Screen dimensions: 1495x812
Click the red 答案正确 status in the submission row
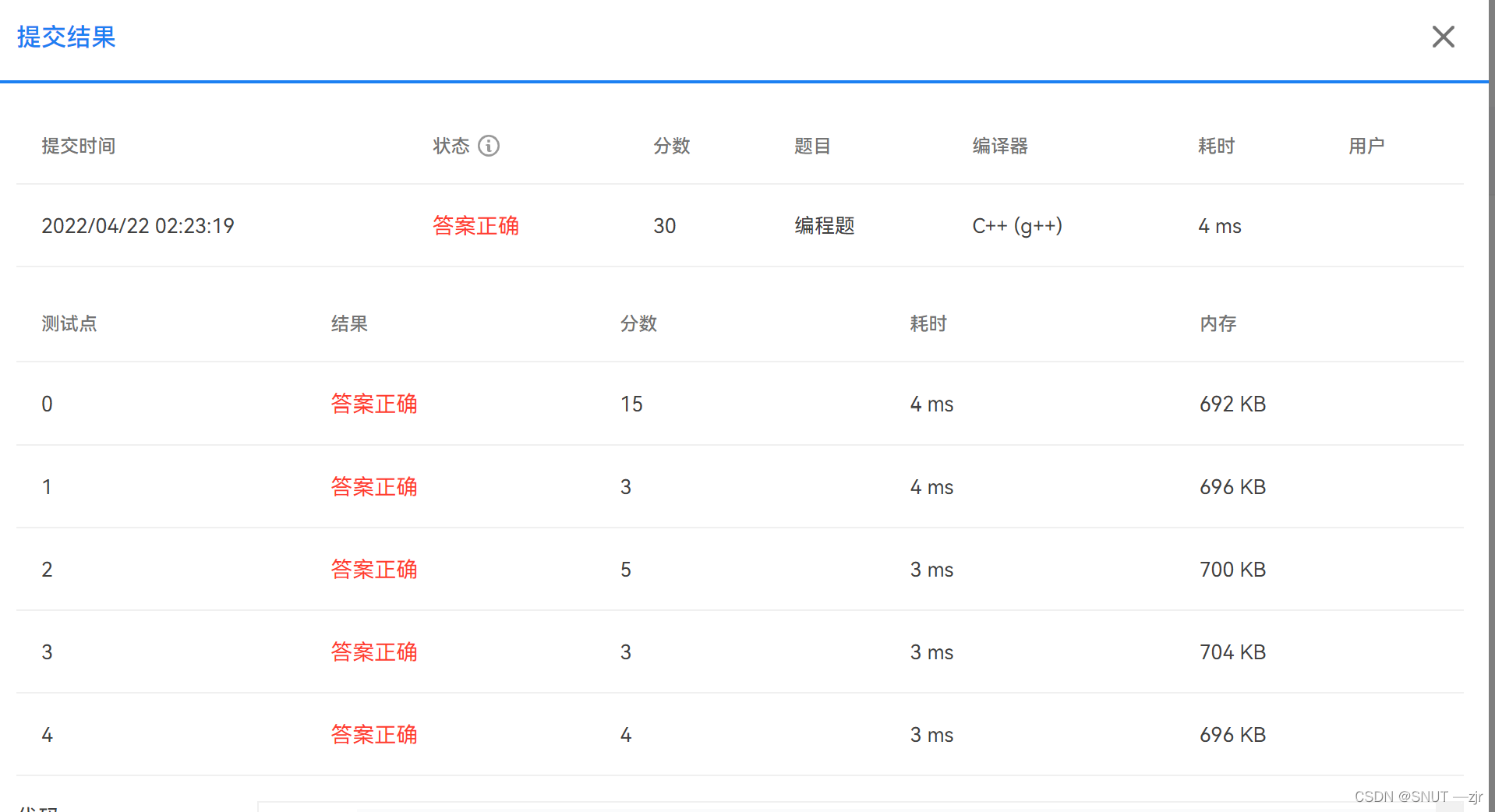[475, 226]
